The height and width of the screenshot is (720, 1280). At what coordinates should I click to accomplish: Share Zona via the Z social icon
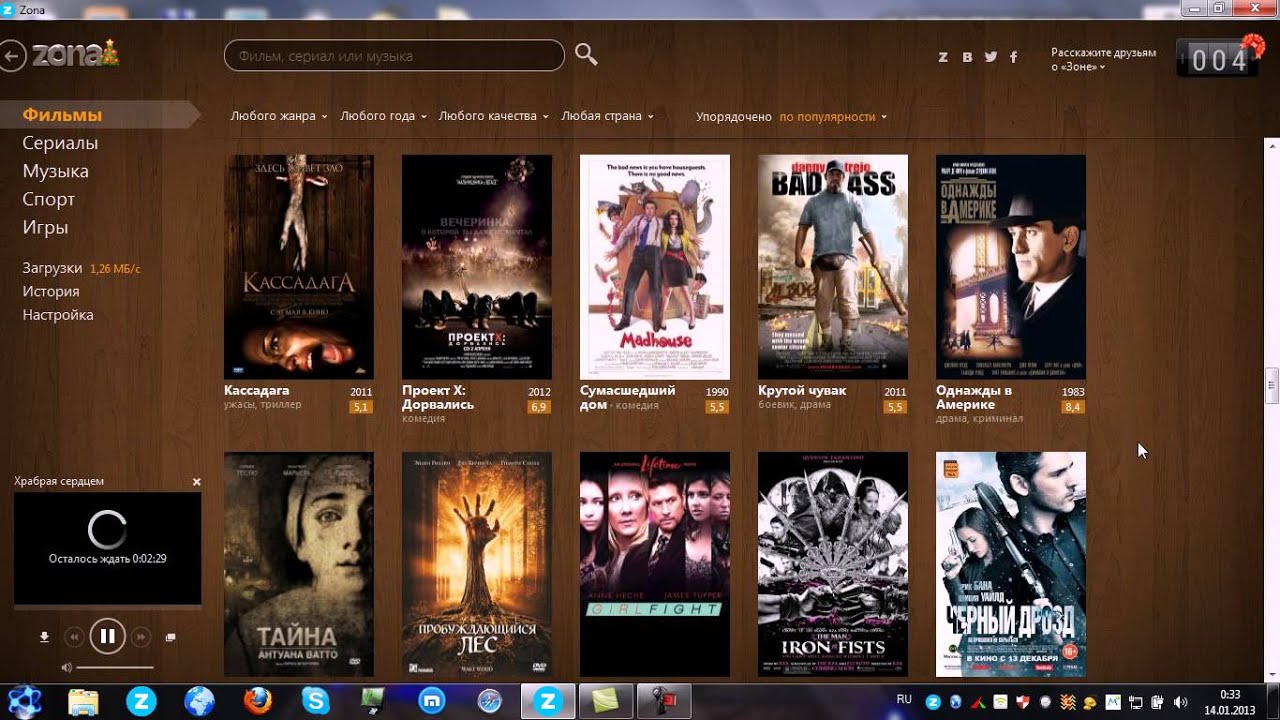click(x=943, y=57)
